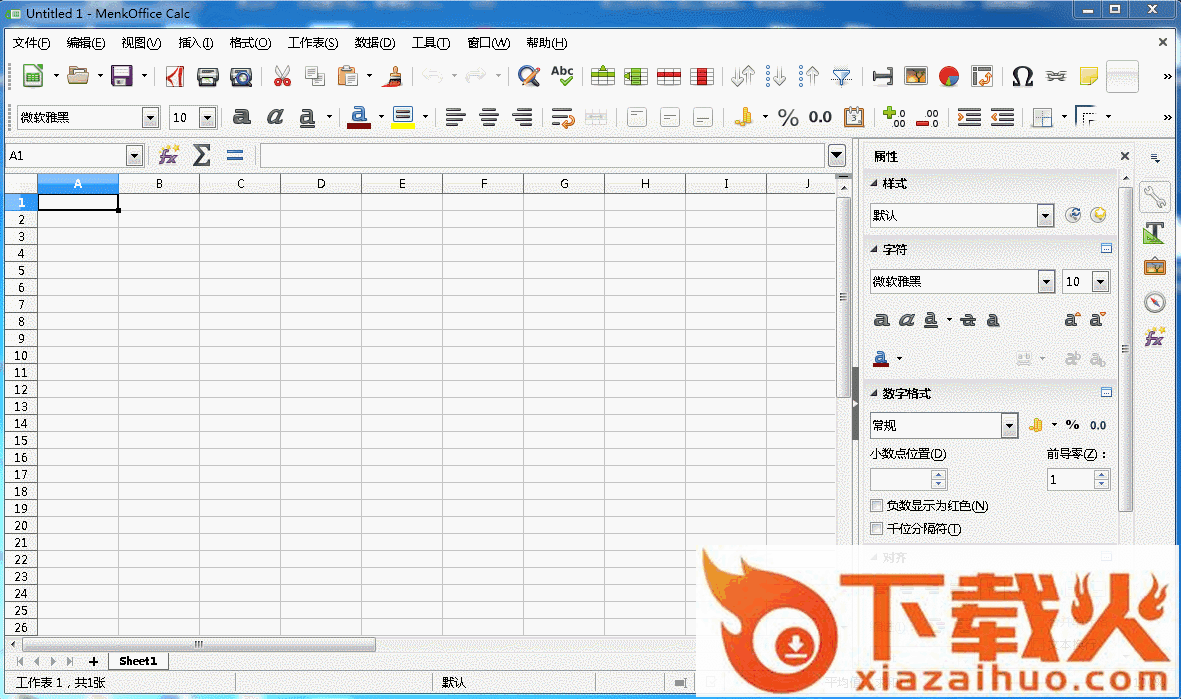
Task: Click the New spreadsheet icon
Action: [x=32, y=75]
